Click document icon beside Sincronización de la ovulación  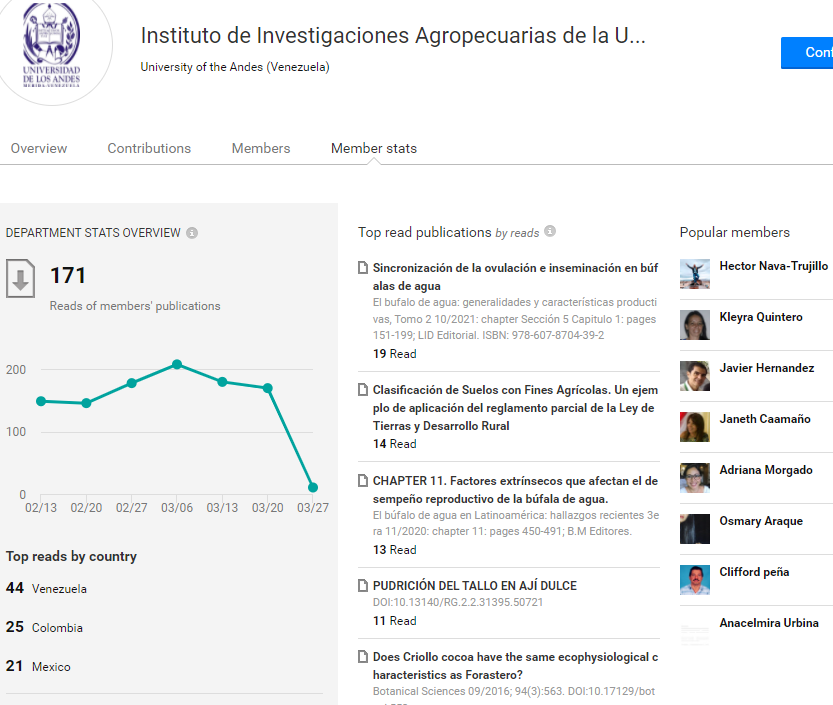[x=363, y=268]
